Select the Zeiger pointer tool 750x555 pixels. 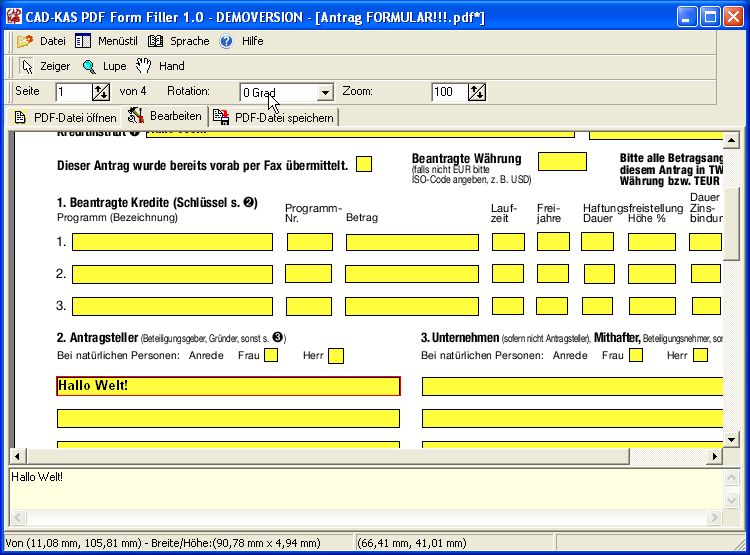(x=27, y=66)
